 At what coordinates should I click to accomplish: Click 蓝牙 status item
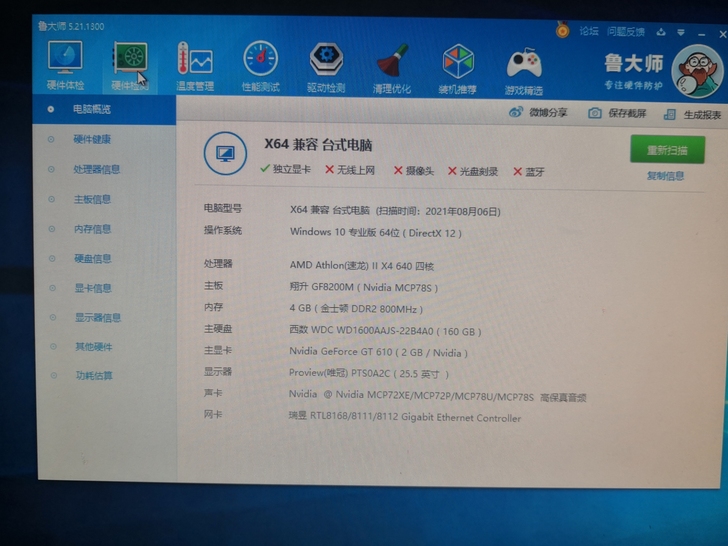[x=529, y=172]
